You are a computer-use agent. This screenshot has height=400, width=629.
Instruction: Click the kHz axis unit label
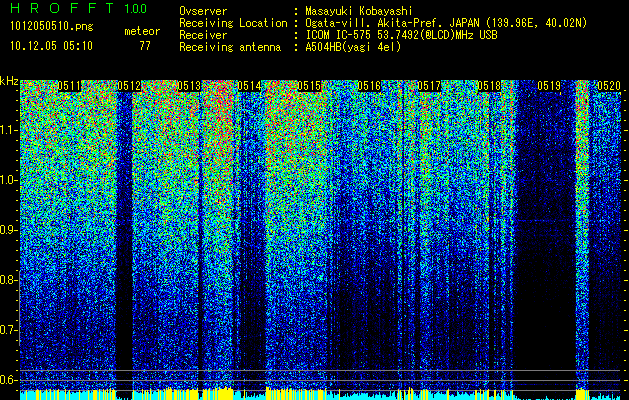(9, 81)
